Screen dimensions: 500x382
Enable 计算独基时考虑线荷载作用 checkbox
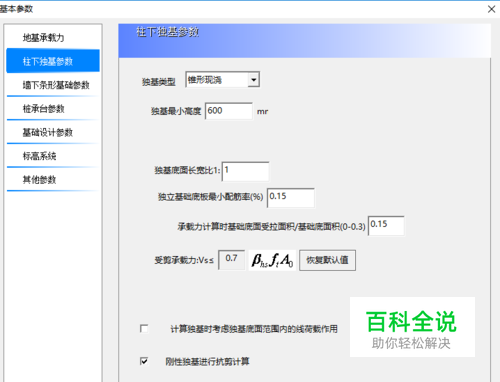pyautogui.click(x=144, y=329)
